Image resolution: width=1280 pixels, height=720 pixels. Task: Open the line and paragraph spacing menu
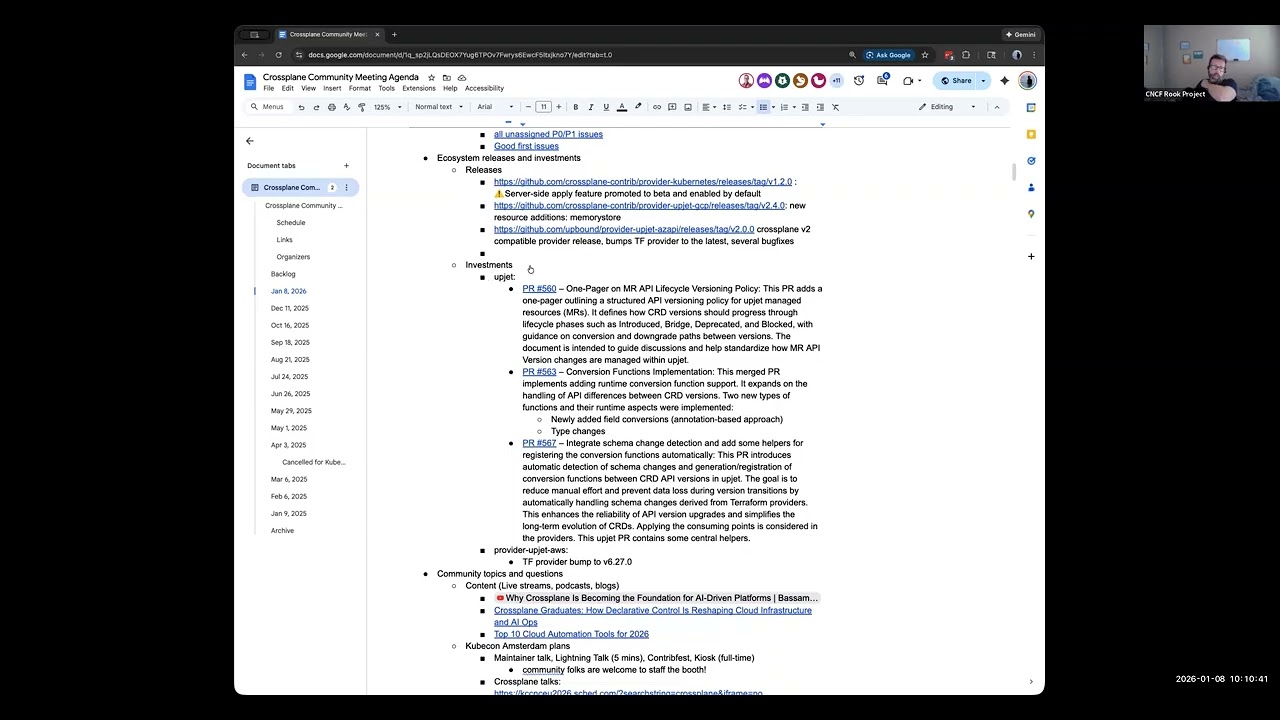[727, 107]
